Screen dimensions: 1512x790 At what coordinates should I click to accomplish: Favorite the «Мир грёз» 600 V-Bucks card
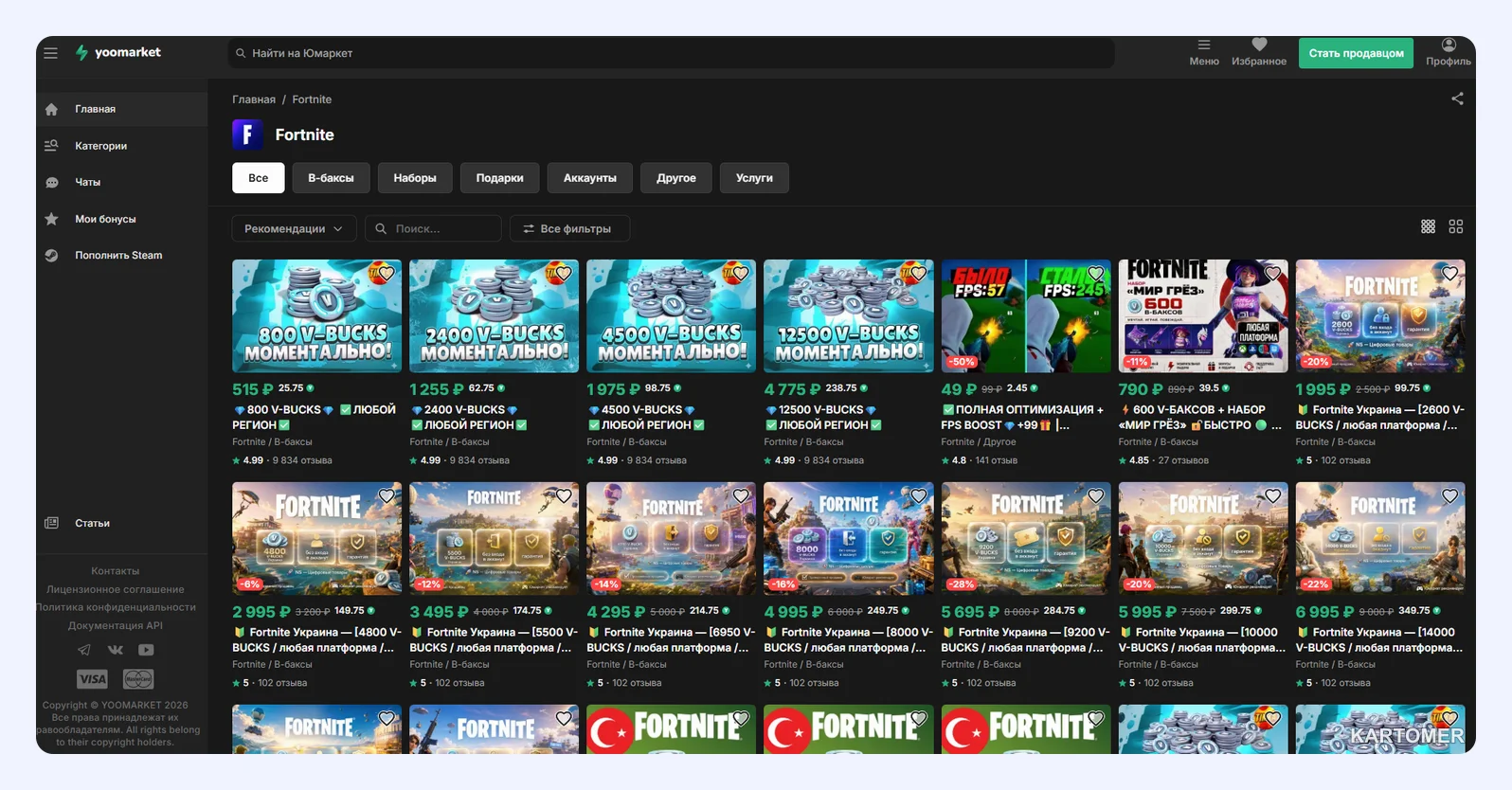[x=1273, y=274]
